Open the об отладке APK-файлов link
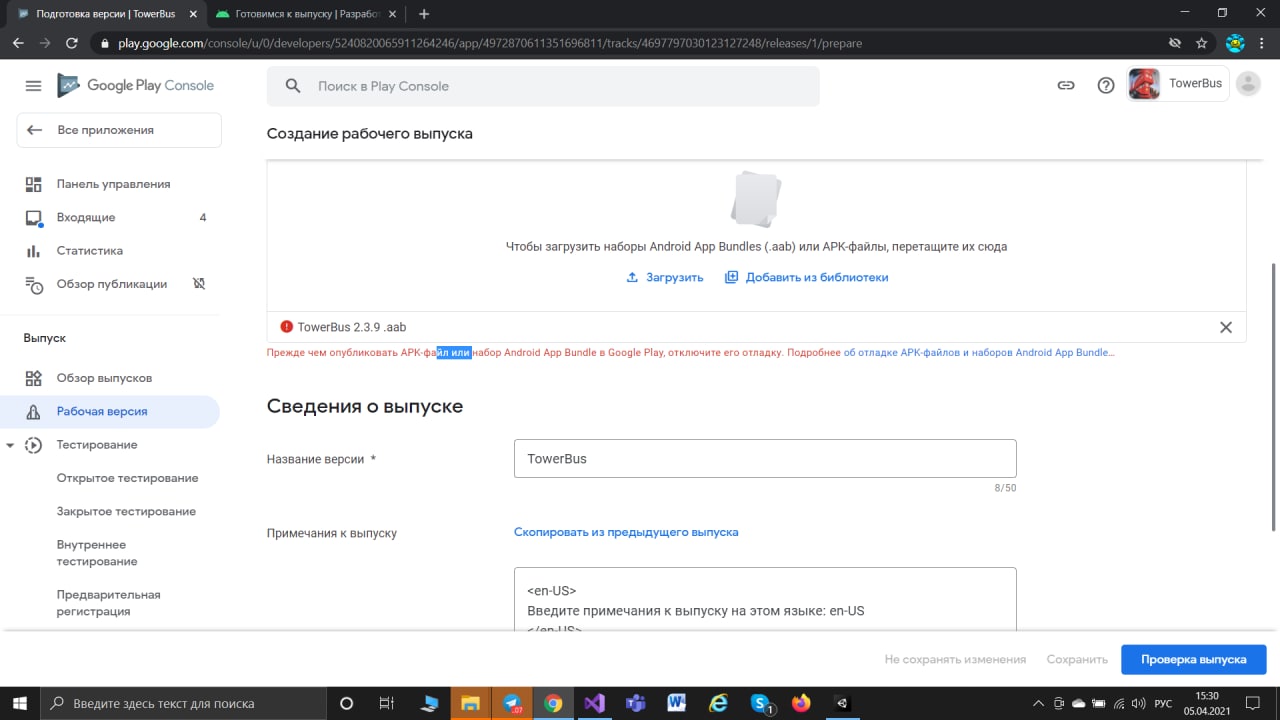The width and height of the screenshot is (1280, 720). tap(979, 353)
